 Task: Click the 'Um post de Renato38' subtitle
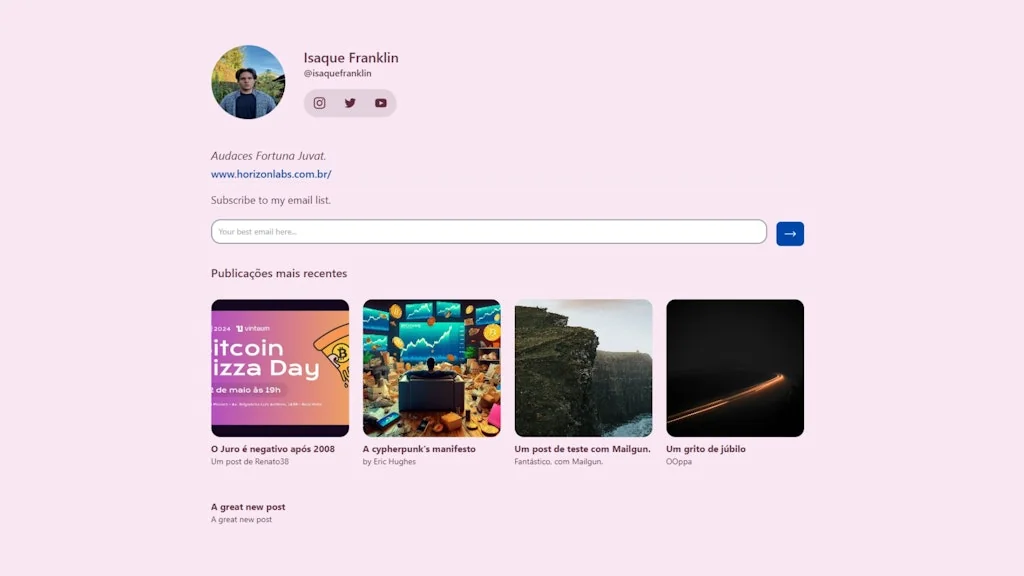click(250, 462)
